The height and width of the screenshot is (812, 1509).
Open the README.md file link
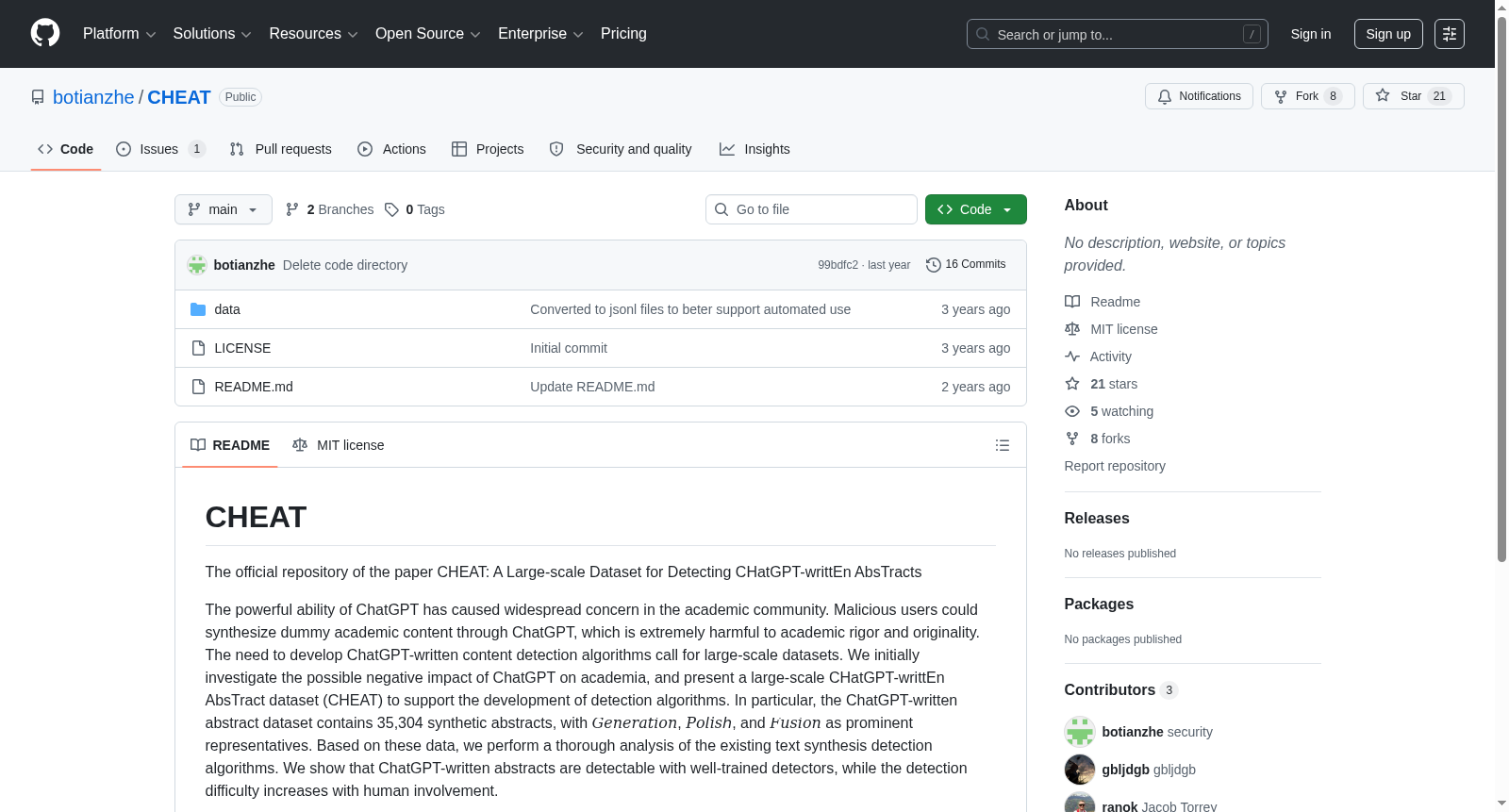254,387
